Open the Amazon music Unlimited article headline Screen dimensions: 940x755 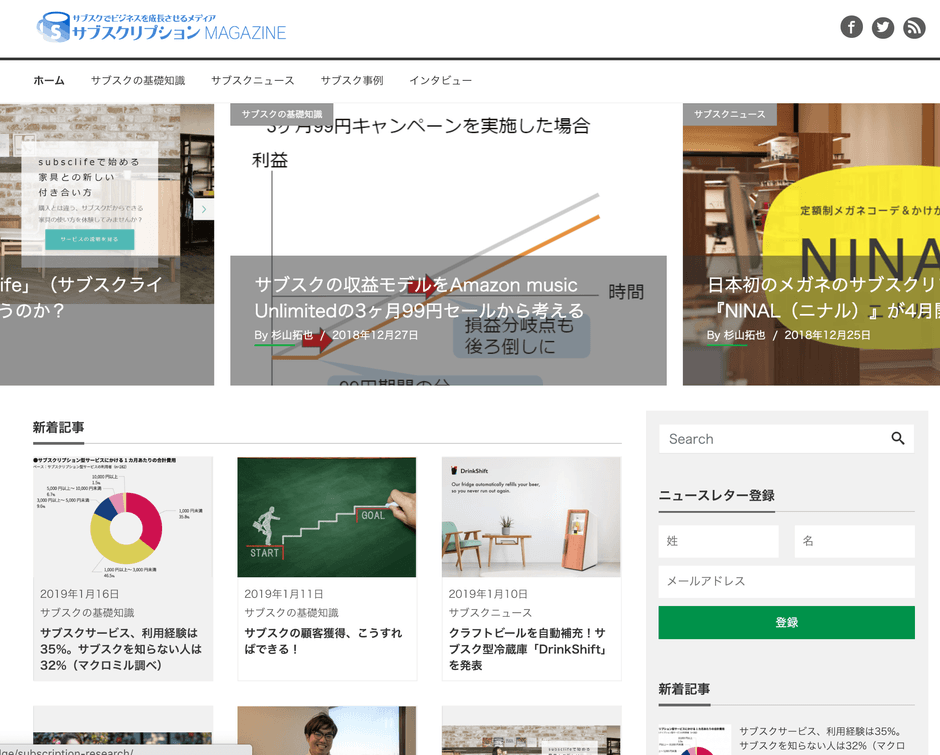pos(419,298)
